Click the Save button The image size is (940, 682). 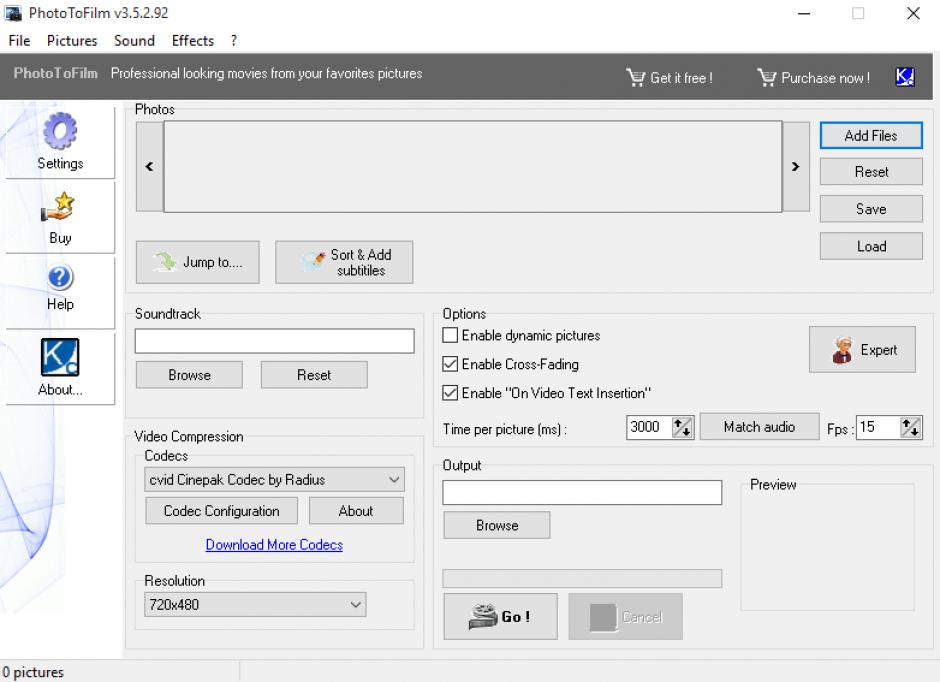871,209
